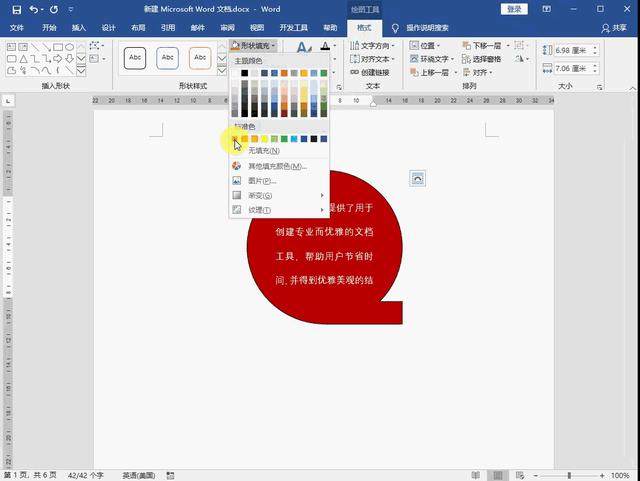Switch to the 引用 ribbon tab
Viewport: 640px width, 481px height.
coord(168,28)
